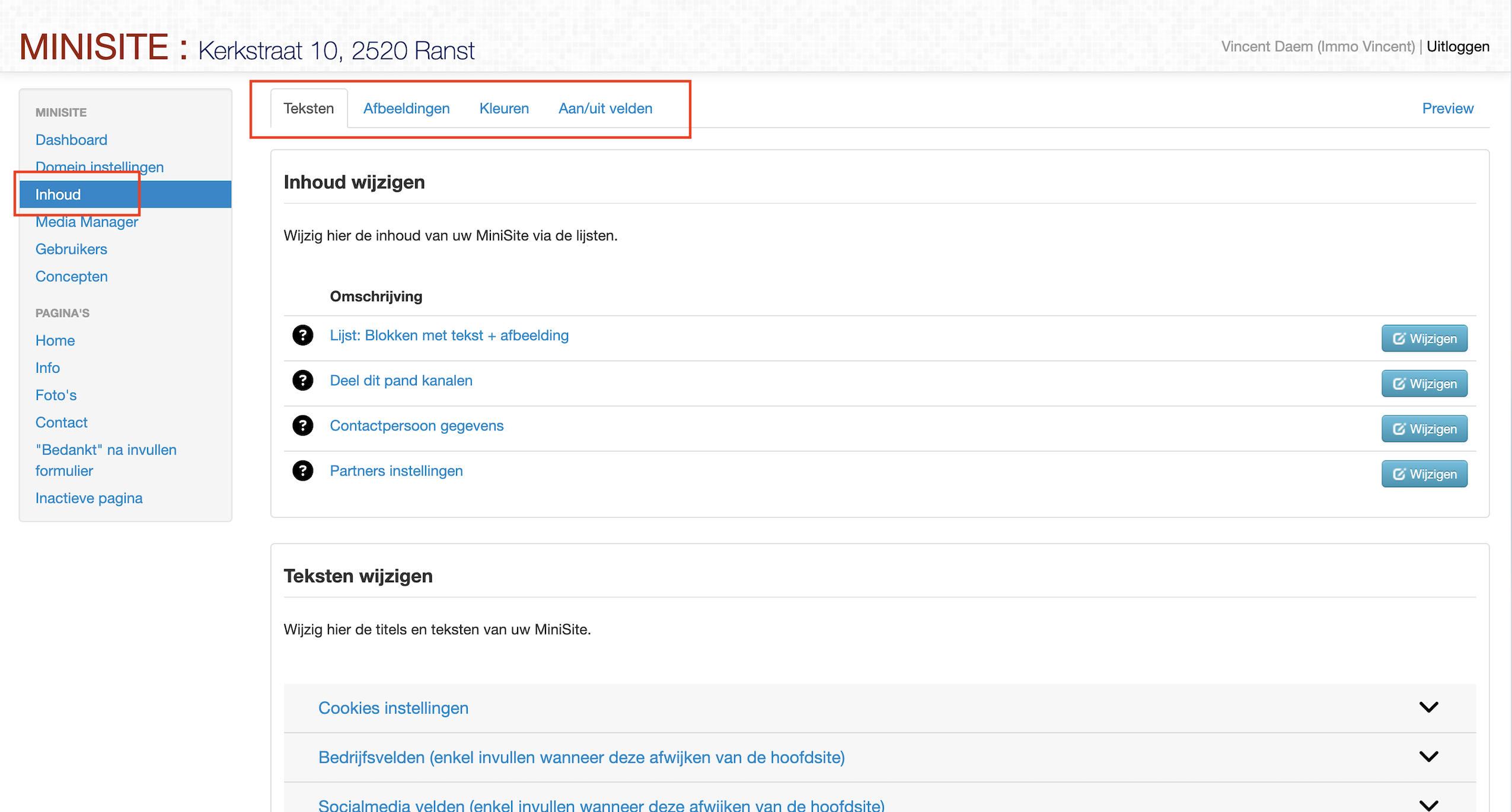Expand Bedrijfsvelden section chevron
The height and width of the screenshot is (812, 1512).
click(x=1428, y=757)
